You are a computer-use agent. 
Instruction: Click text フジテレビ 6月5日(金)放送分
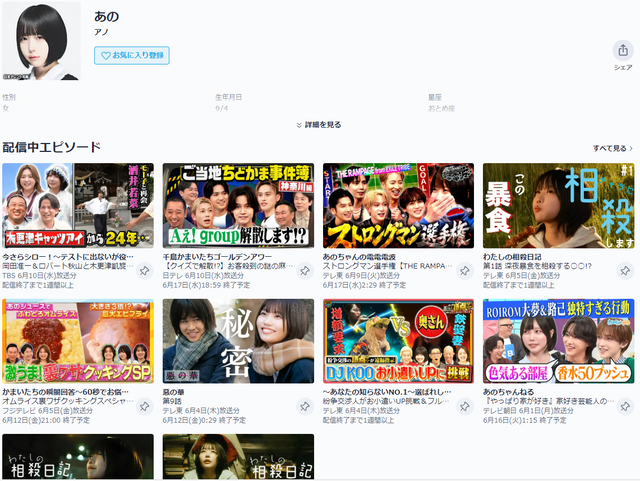48,411
